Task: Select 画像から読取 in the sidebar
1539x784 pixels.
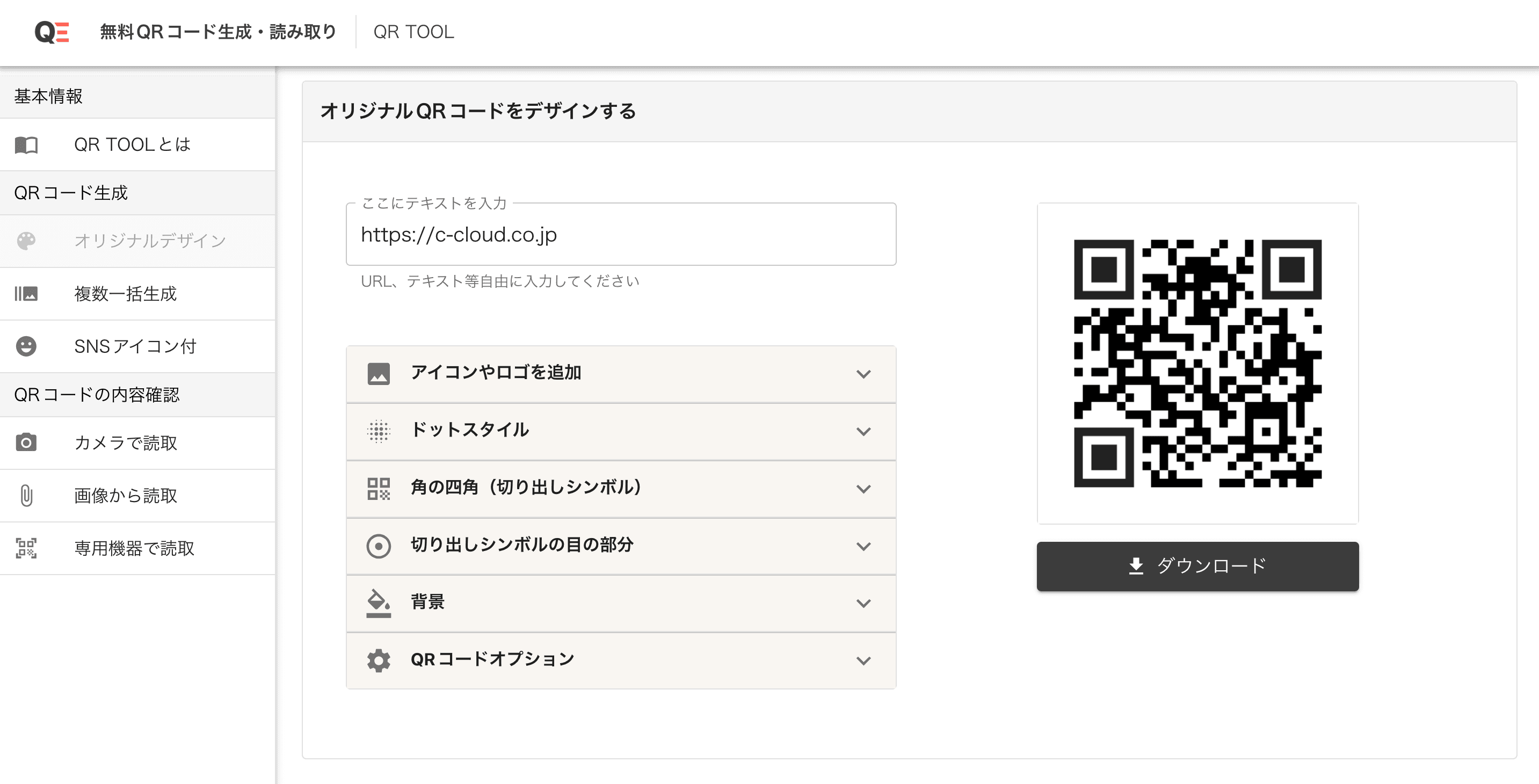Action: tap(126, 496)
